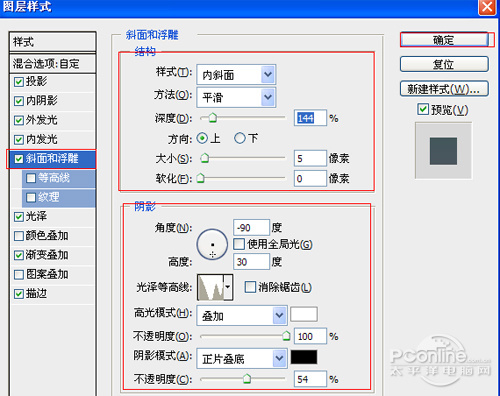Enable 使用全局光 checkbox
The height and width of the screenshot is (396, 500).
239,244
